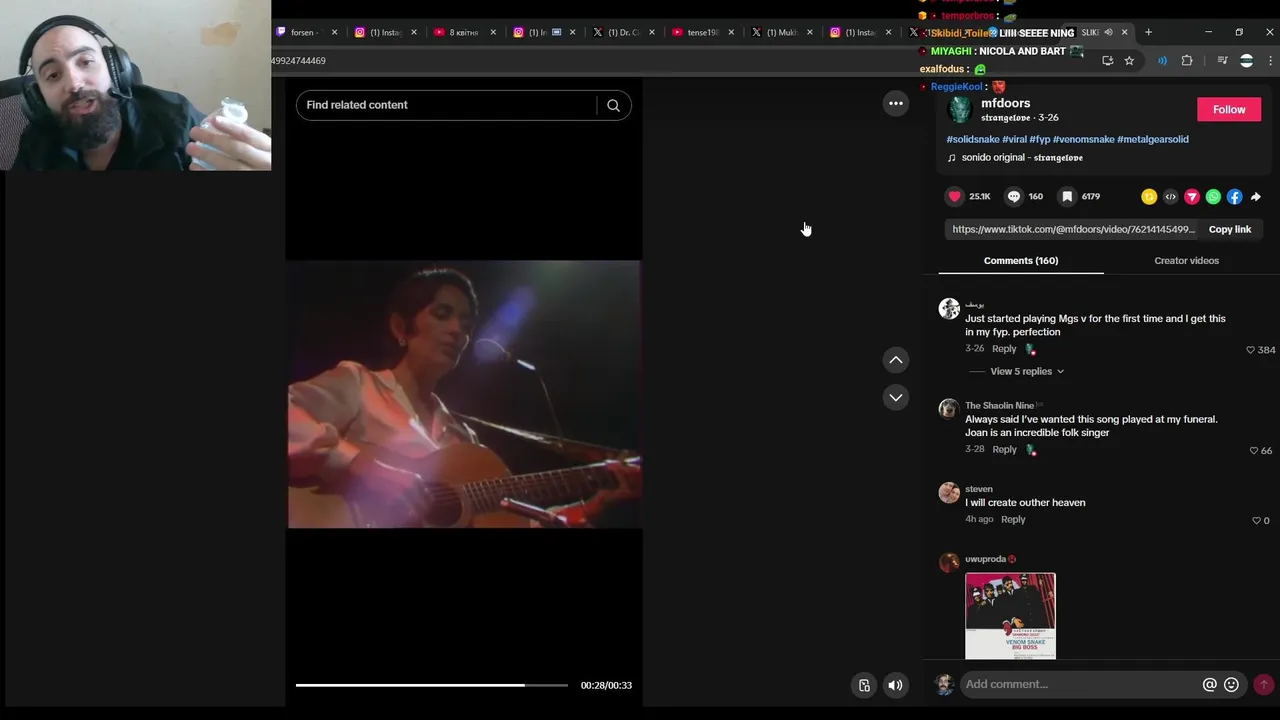This screenshot has height=720, width=1280.
Task: Close the forsen browser tab
Action: pos(334,32)
